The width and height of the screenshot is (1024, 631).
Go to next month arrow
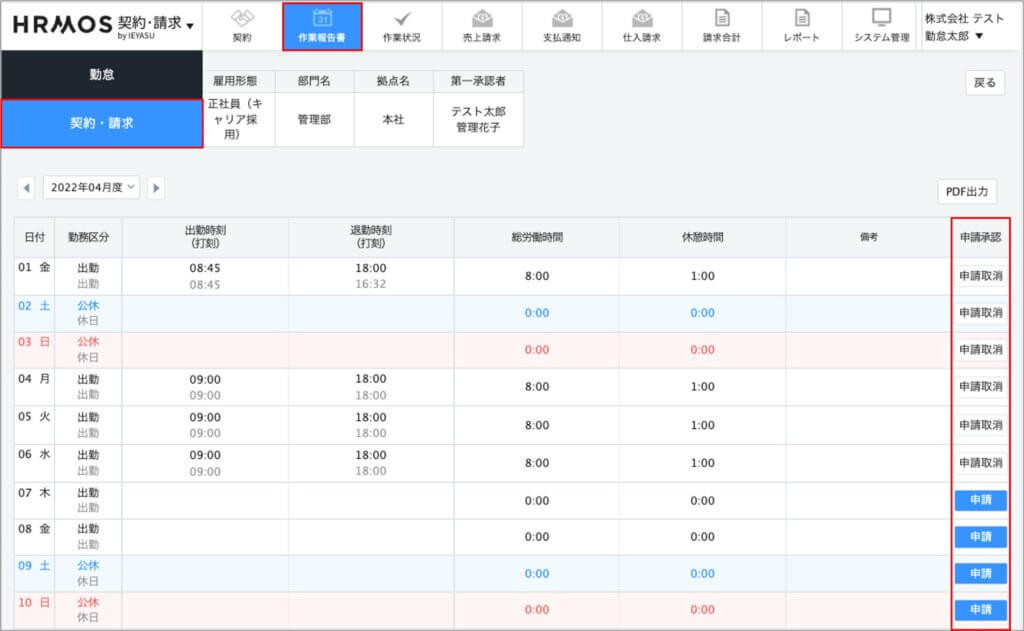156,187
